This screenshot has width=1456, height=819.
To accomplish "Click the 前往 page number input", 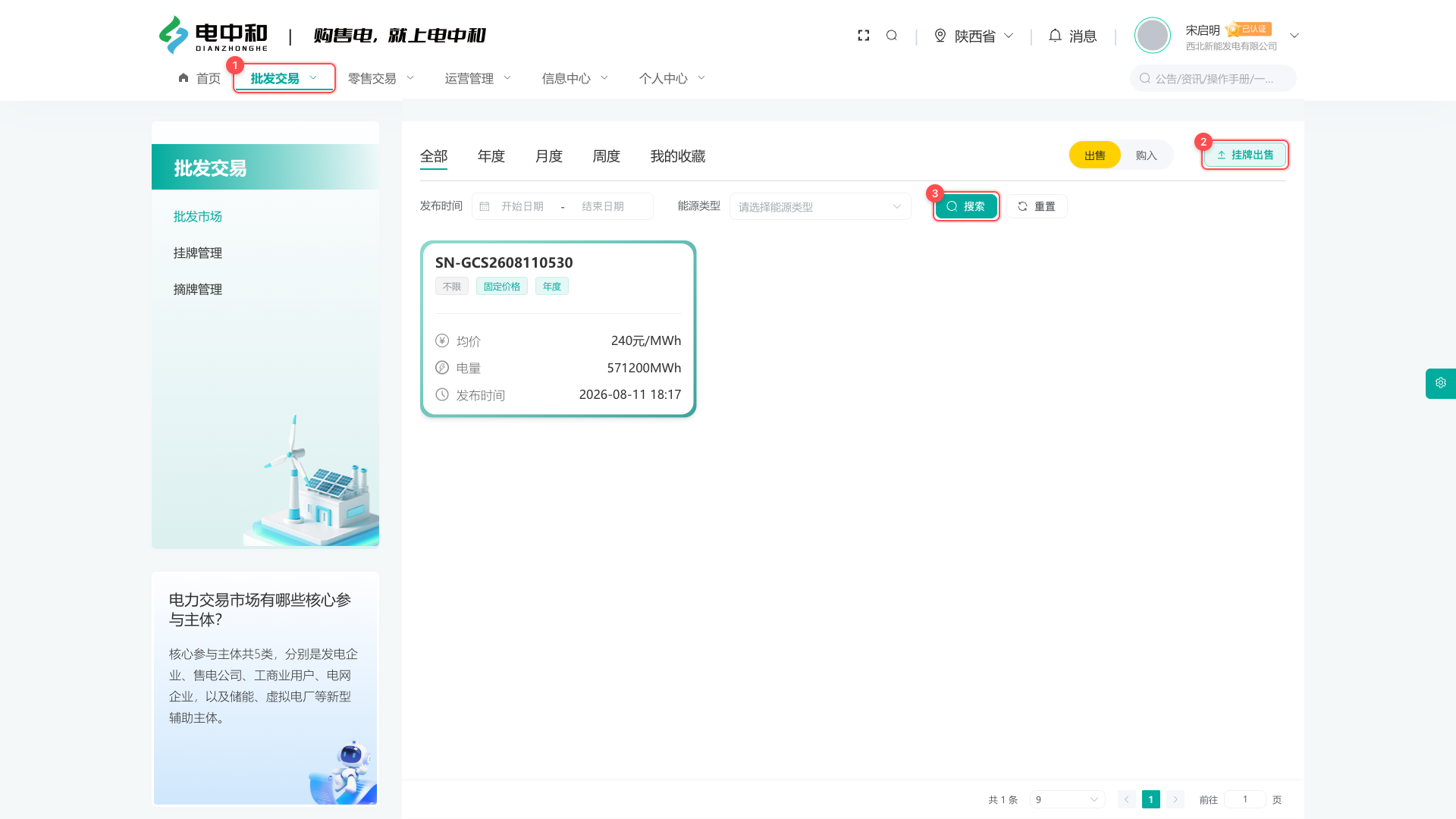I will coord(1244,799).
